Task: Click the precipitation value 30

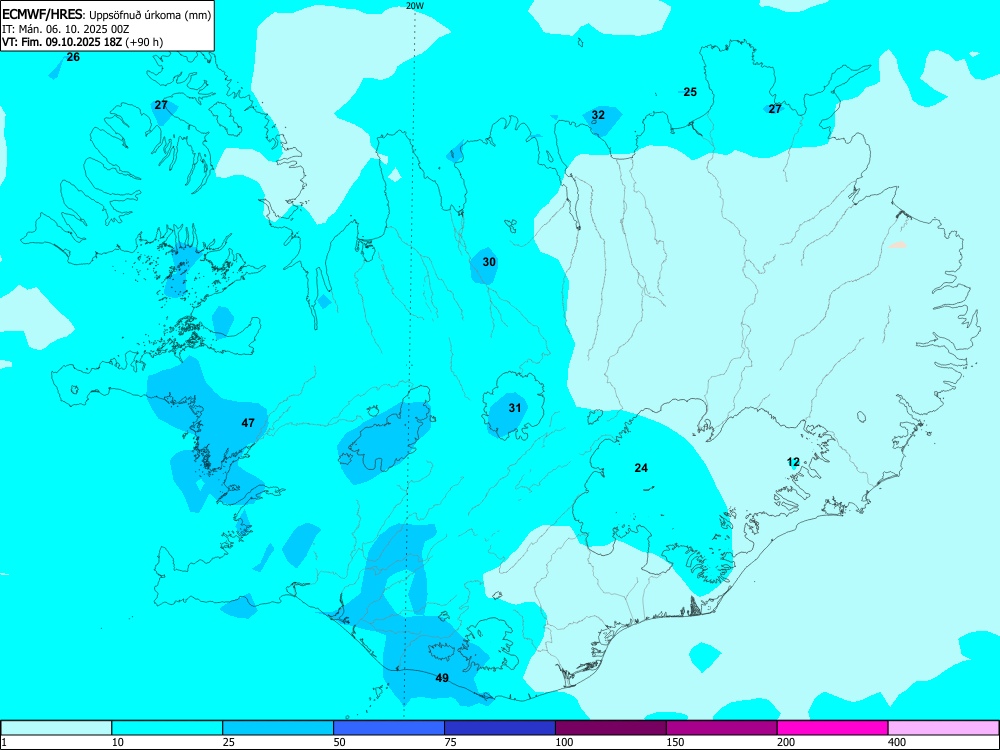Action: click(489, 262)
